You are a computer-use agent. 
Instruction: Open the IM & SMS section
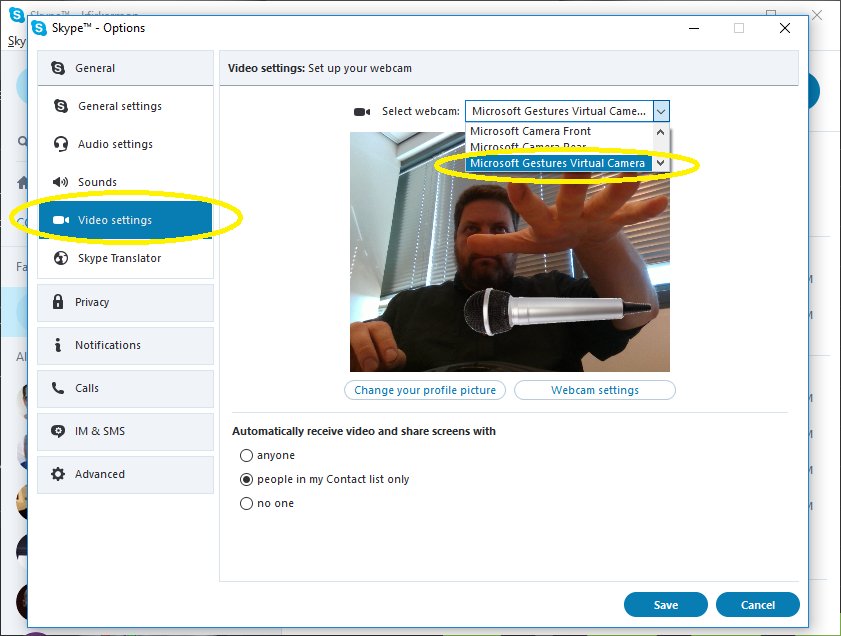pos(126,431)
